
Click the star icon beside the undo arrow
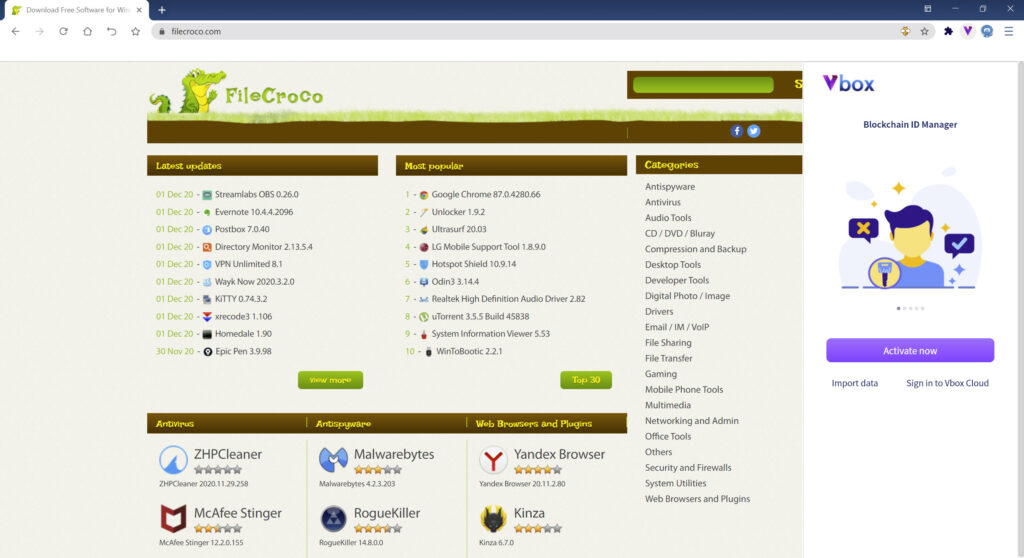pos(135,31)
